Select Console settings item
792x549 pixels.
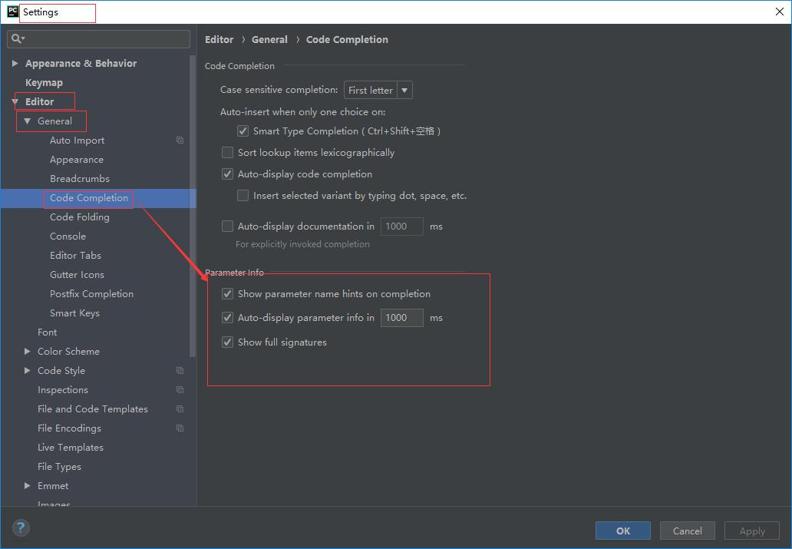(68, 236)
